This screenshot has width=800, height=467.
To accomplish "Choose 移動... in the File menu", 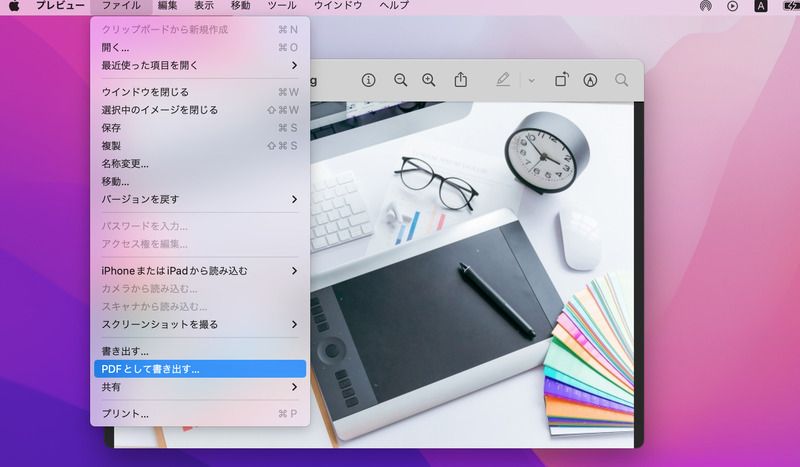I will tap(200, 181).
